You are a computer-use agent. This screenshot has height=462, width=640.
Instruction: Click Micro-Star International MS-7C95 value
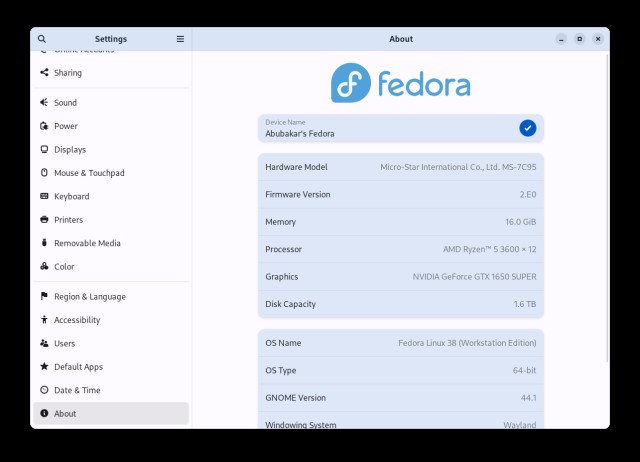[458, 167]
